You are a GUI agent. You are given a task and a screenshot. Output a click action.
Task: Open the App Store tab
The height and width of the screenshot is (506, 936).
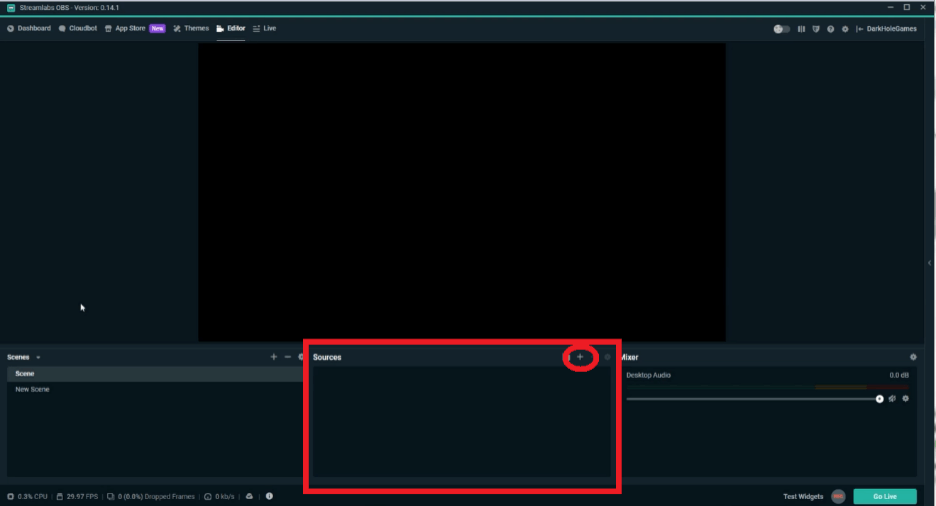(125, 28)
